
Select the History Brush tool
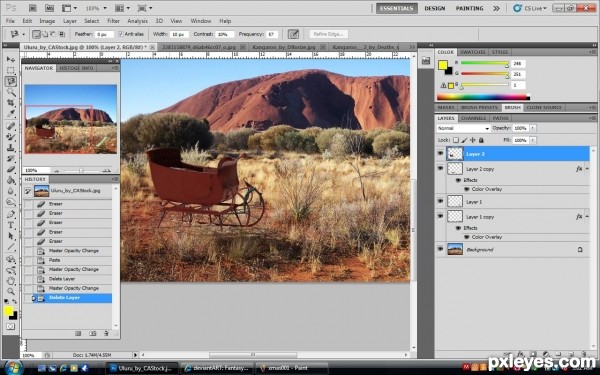(x=11, y=158)
